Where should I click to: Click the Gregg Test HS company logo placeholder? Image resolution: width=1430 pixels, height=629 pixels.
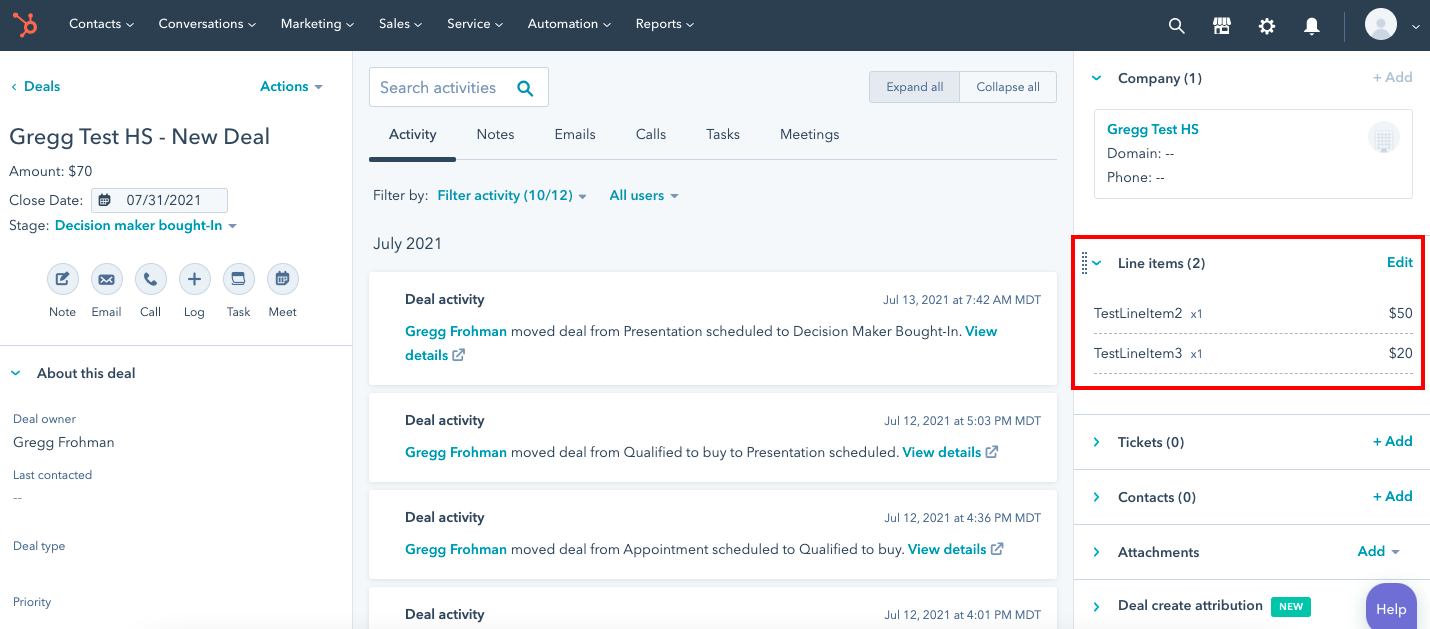(x=1384, y=138)
